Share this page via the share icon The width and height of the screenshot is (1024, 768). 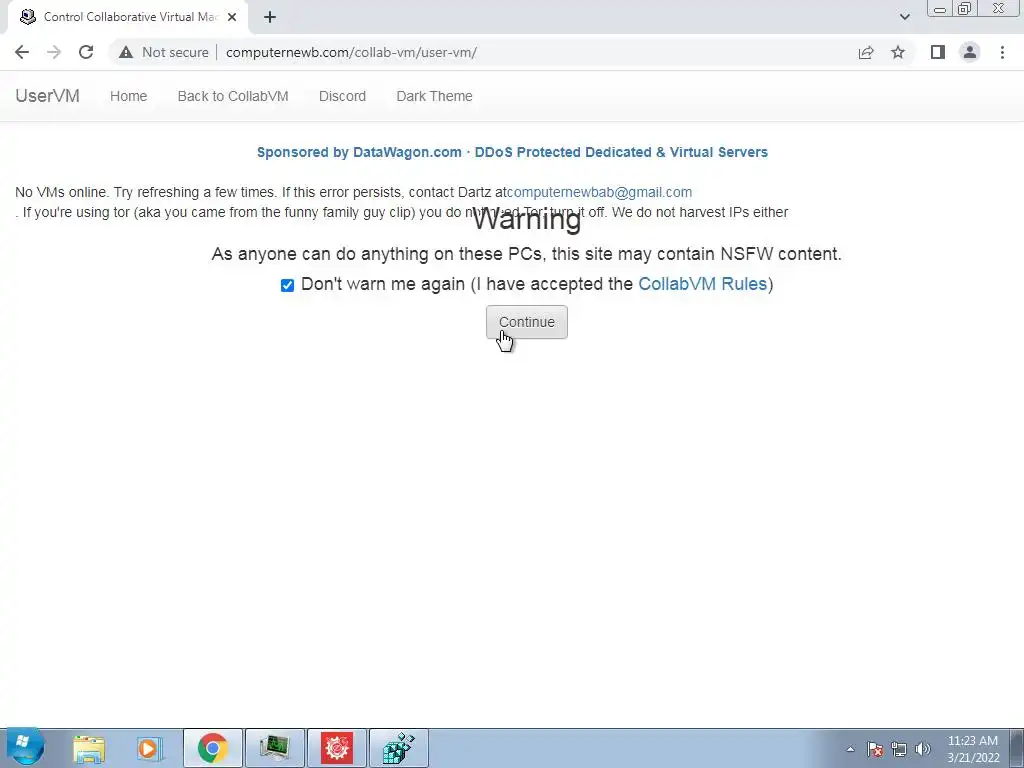click(x=866, y=52)
